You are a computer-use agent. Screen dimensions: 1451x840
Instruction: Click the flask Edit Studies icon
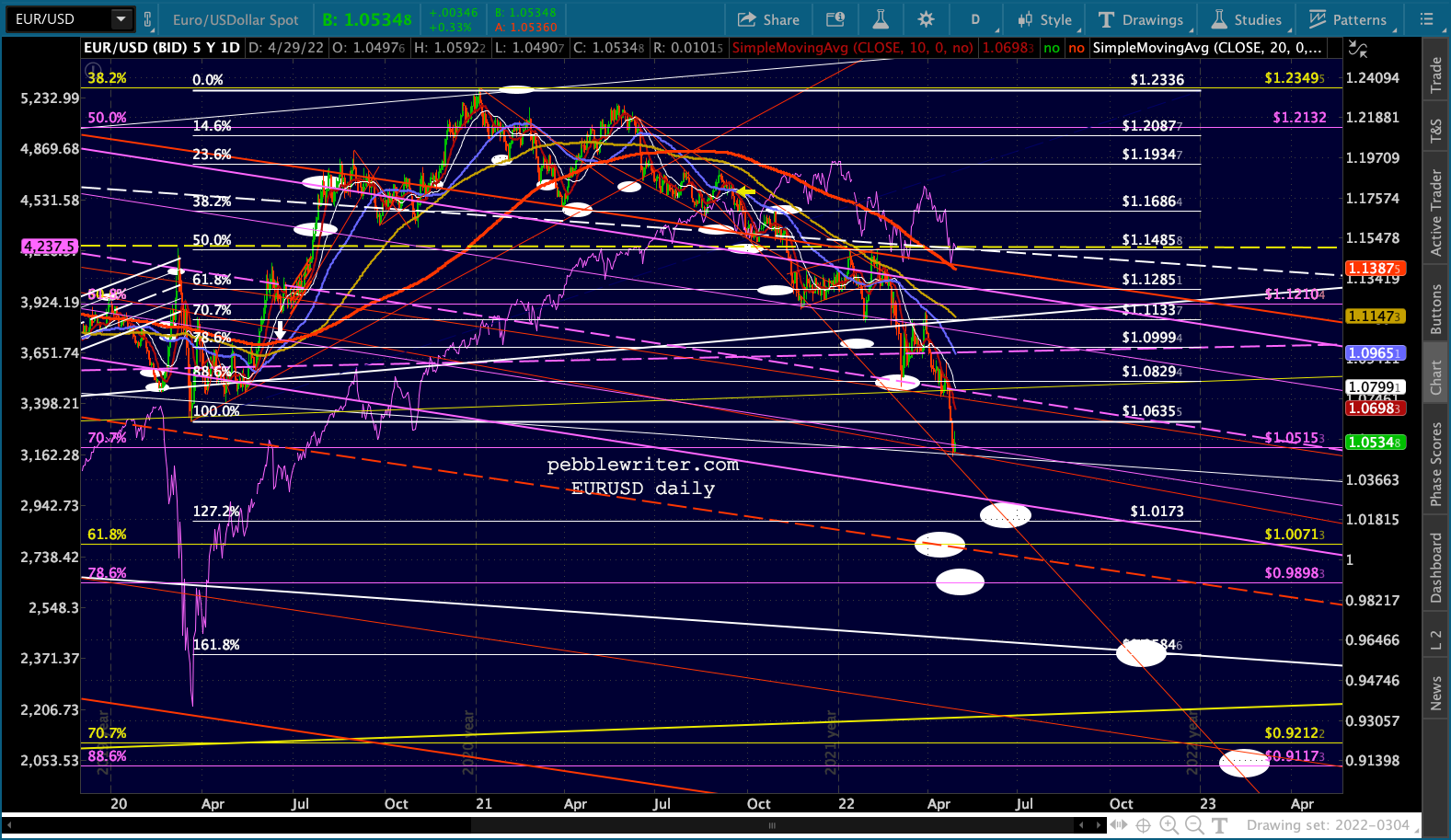point(881,19)
